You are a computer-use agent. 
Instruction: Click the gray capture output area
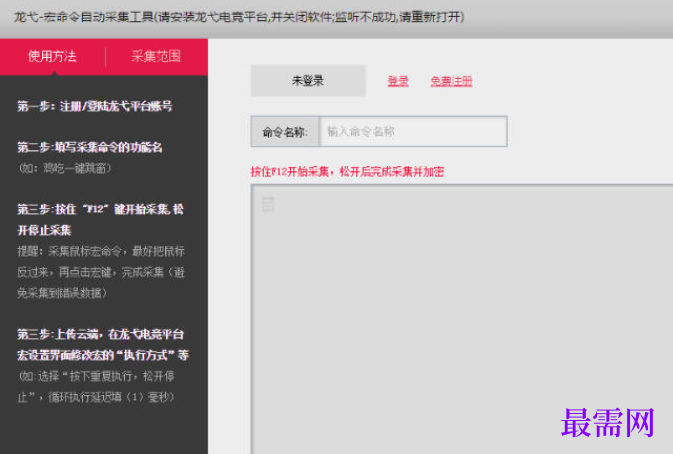click(462, 319)
